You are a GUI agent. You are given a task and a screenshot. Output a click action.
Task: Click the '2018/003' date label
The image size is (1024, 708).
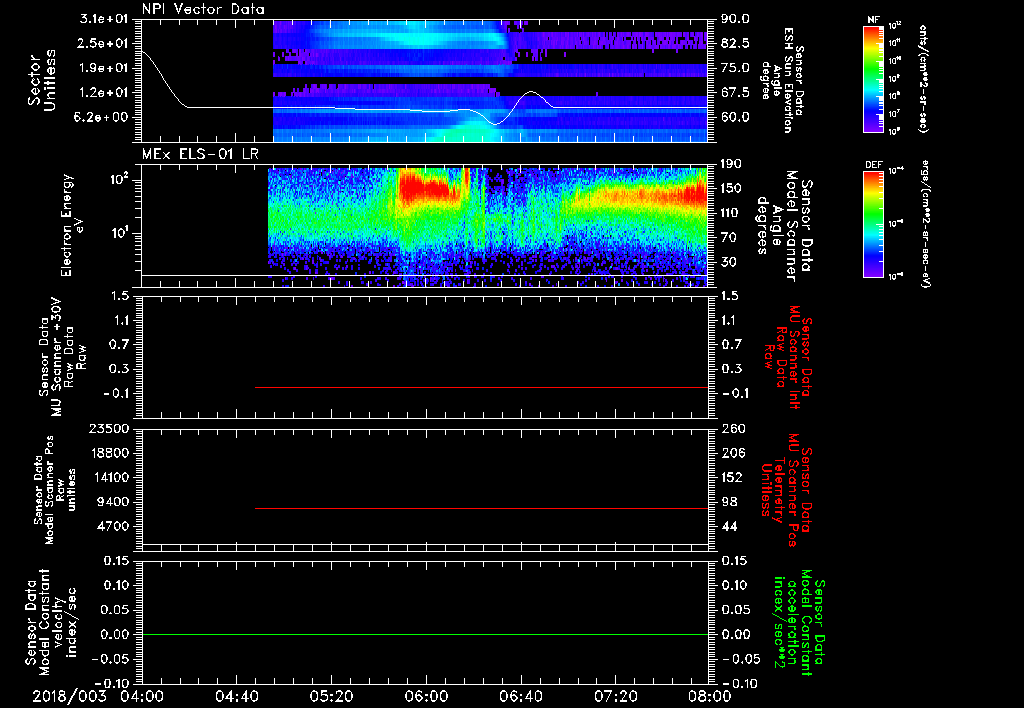69,696
